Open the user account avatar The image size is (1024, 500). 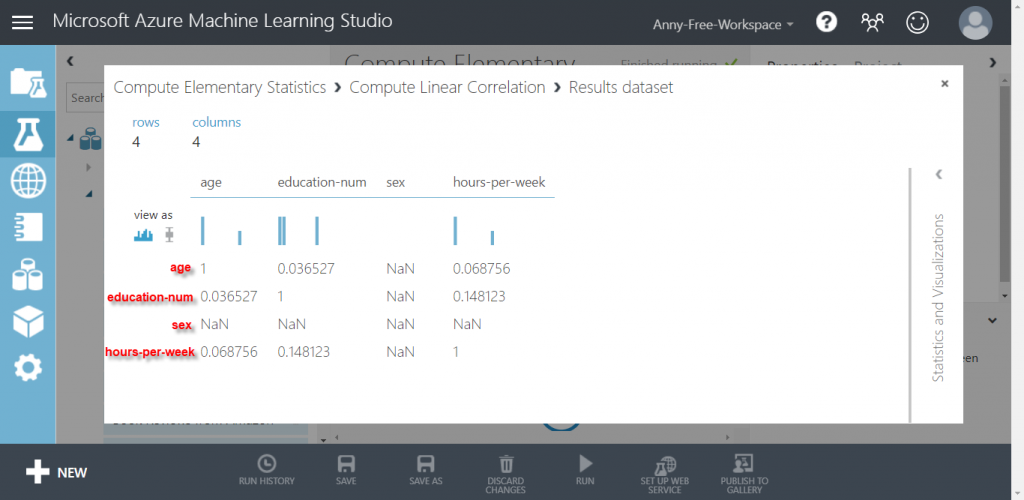[975, 23]
